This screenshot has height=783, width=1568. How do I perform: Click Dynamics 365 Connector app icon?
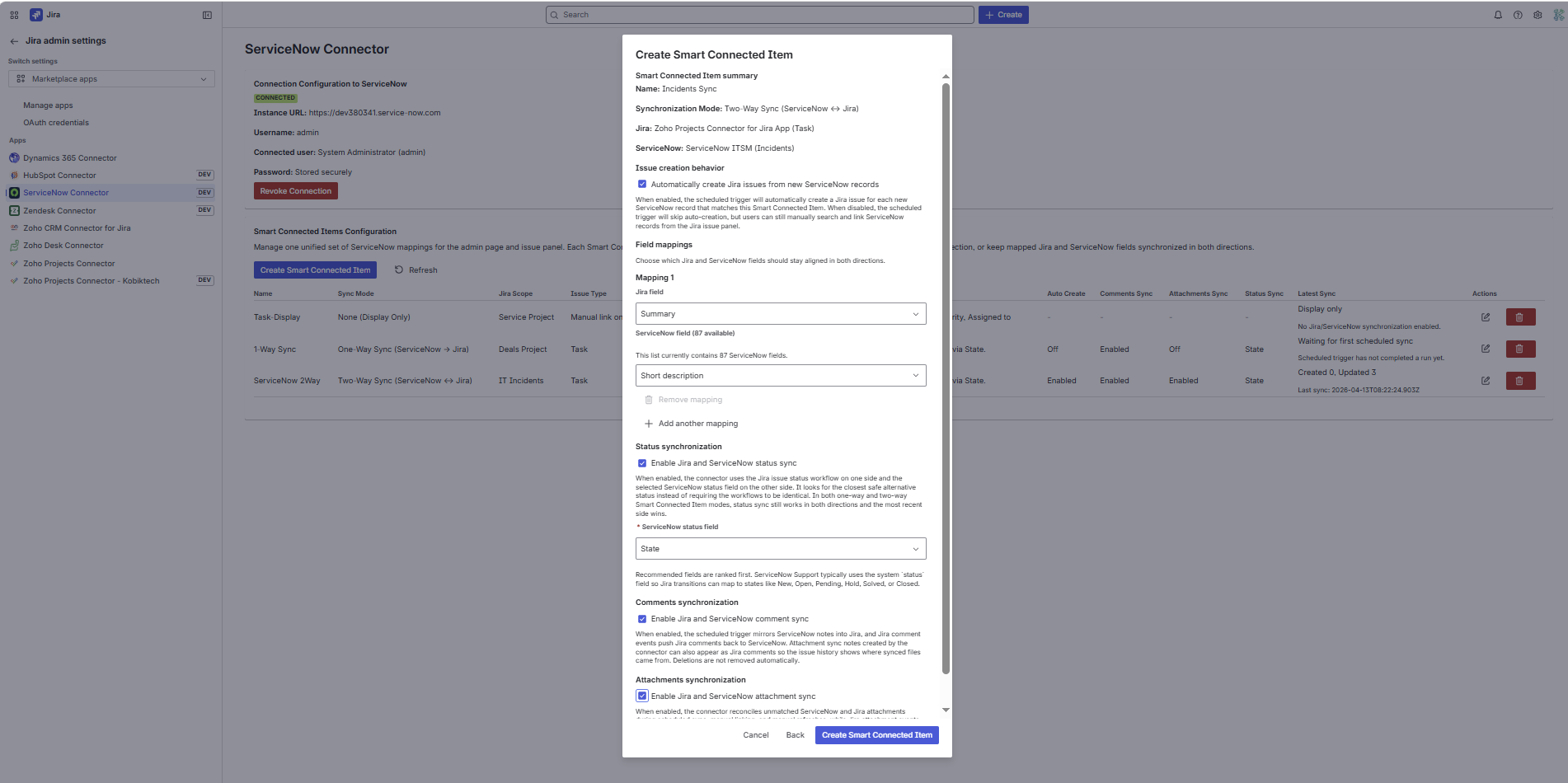pyautogui.click(x=14, y=158)
